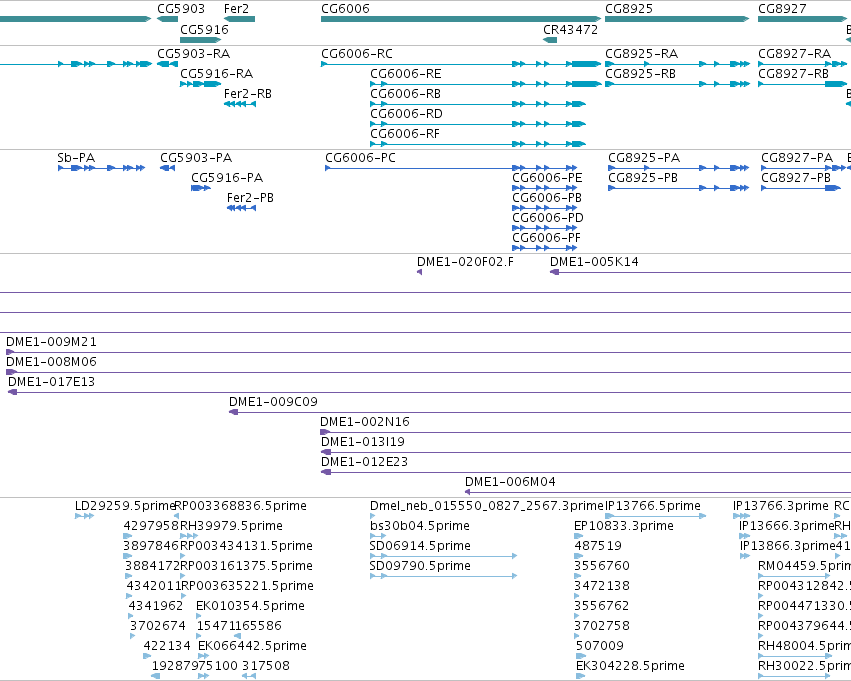The image size is (851, 681).
Task: Select the CG8925 gene label
Action: coord(629,9)
